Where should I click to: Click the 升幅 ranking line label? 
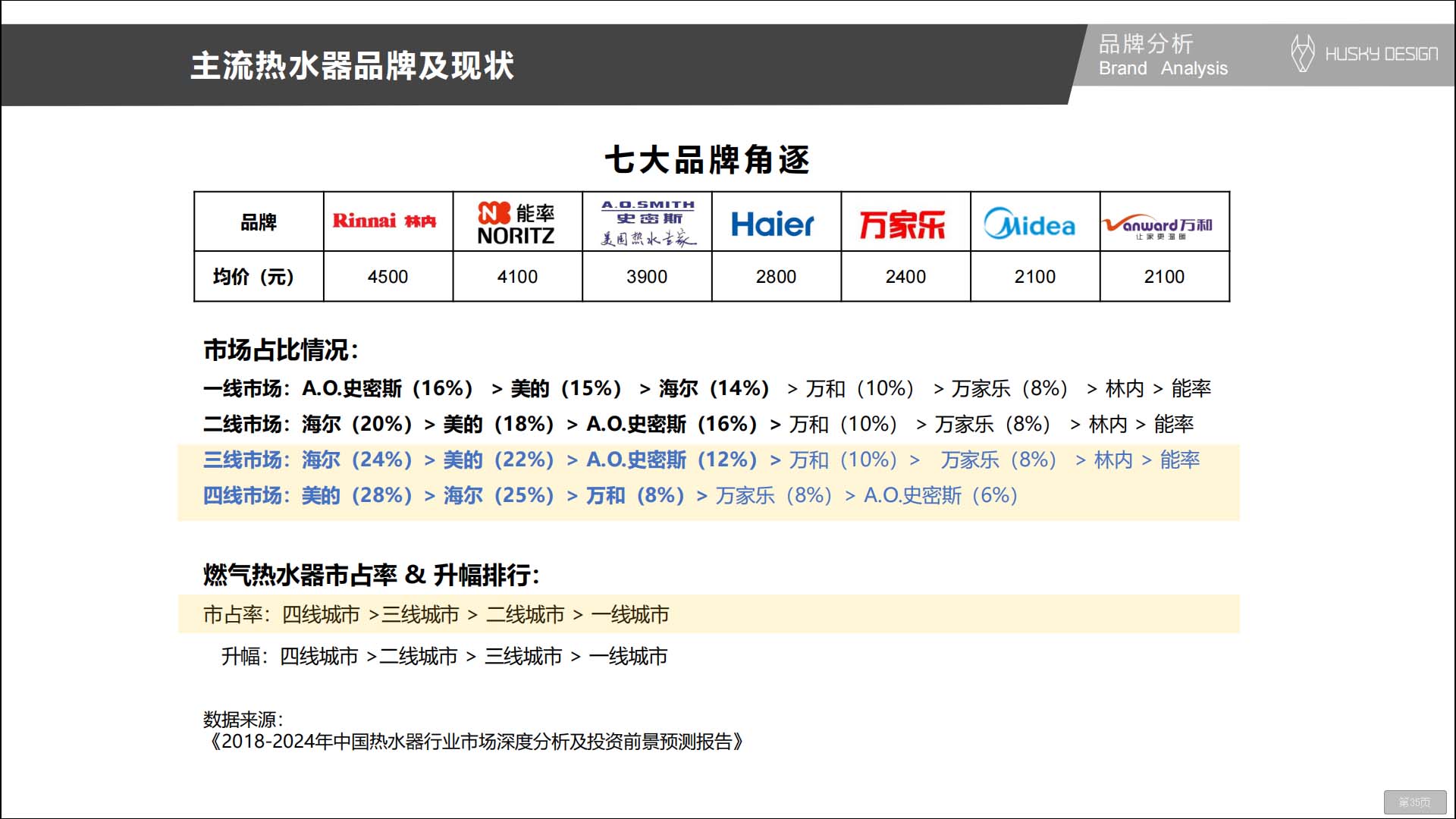(245, 656)
